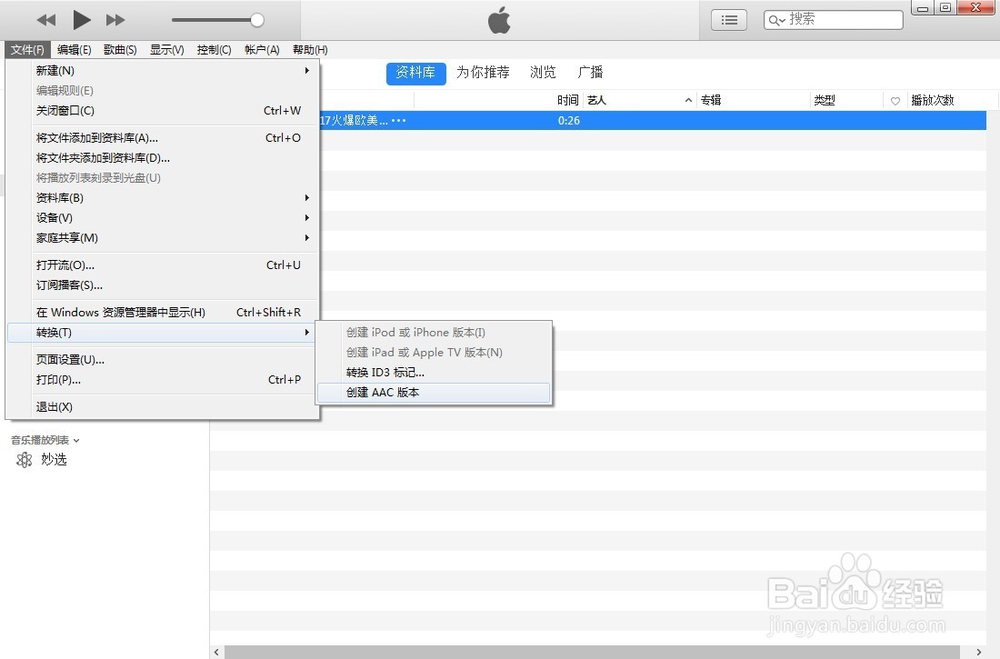Open the 妙选 Genius playlist
The width and height of the screenshot is (1000, 659).
click(x=54, y=459)
